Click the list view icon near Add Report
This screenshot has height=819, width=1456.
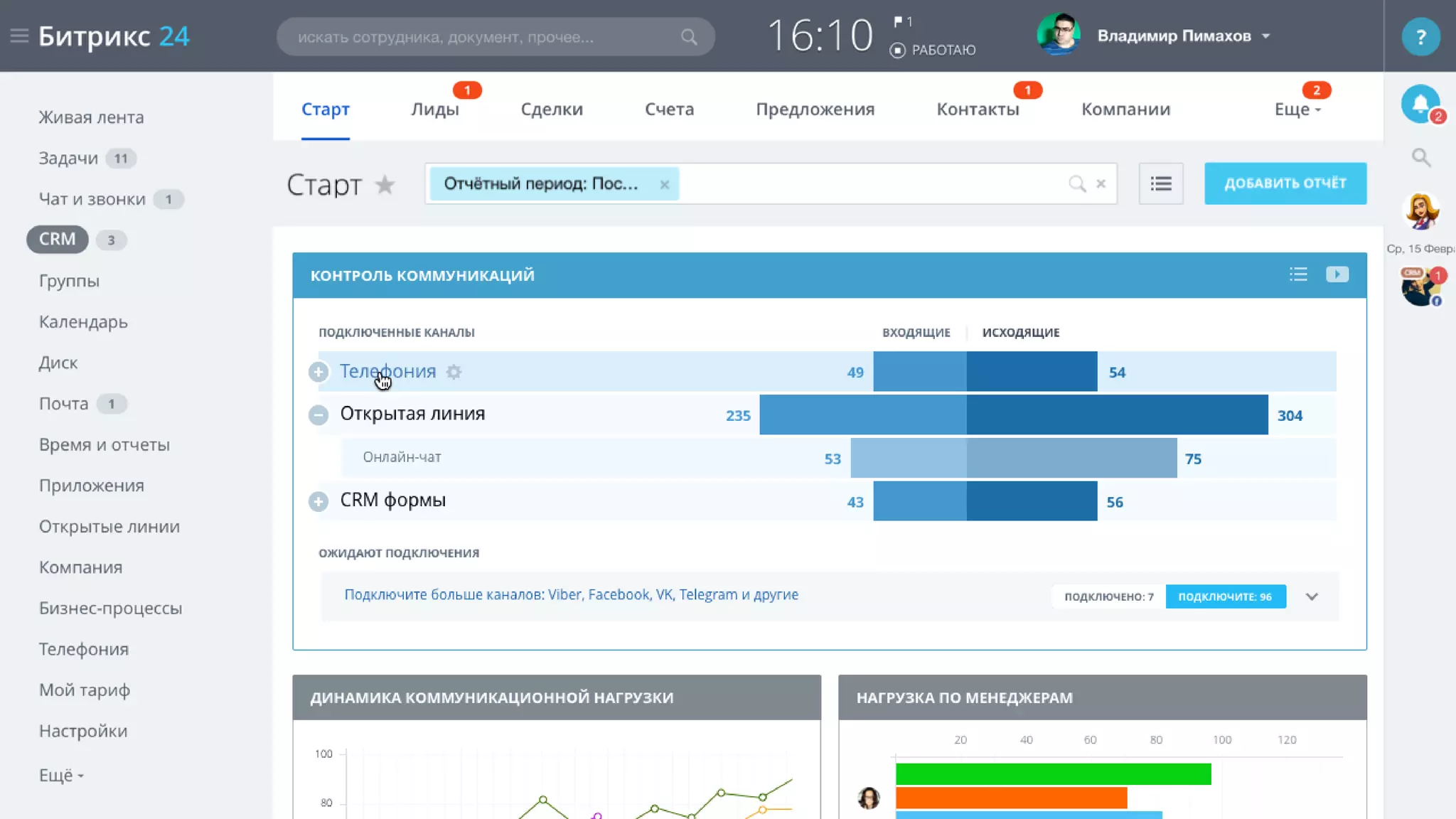(x=1160, y=184)
